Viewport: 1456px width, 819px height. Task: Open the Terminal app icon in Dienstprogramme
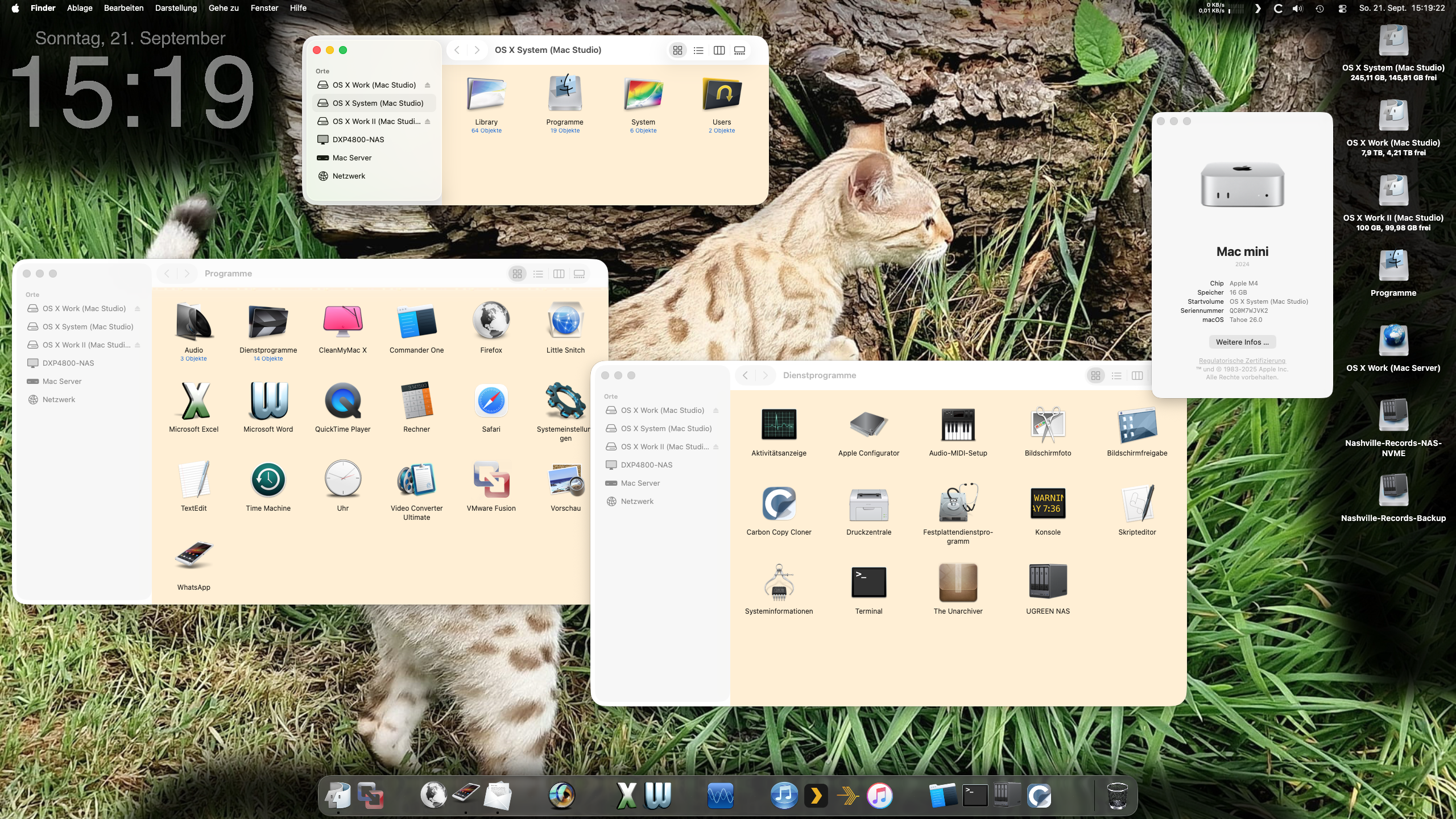point(868,582)
